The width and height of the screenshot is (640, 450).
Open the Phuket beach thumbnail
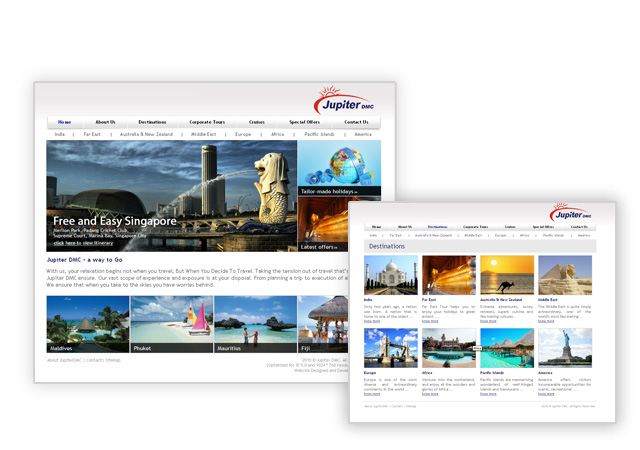pyautogui.click(x=172, y=324)
